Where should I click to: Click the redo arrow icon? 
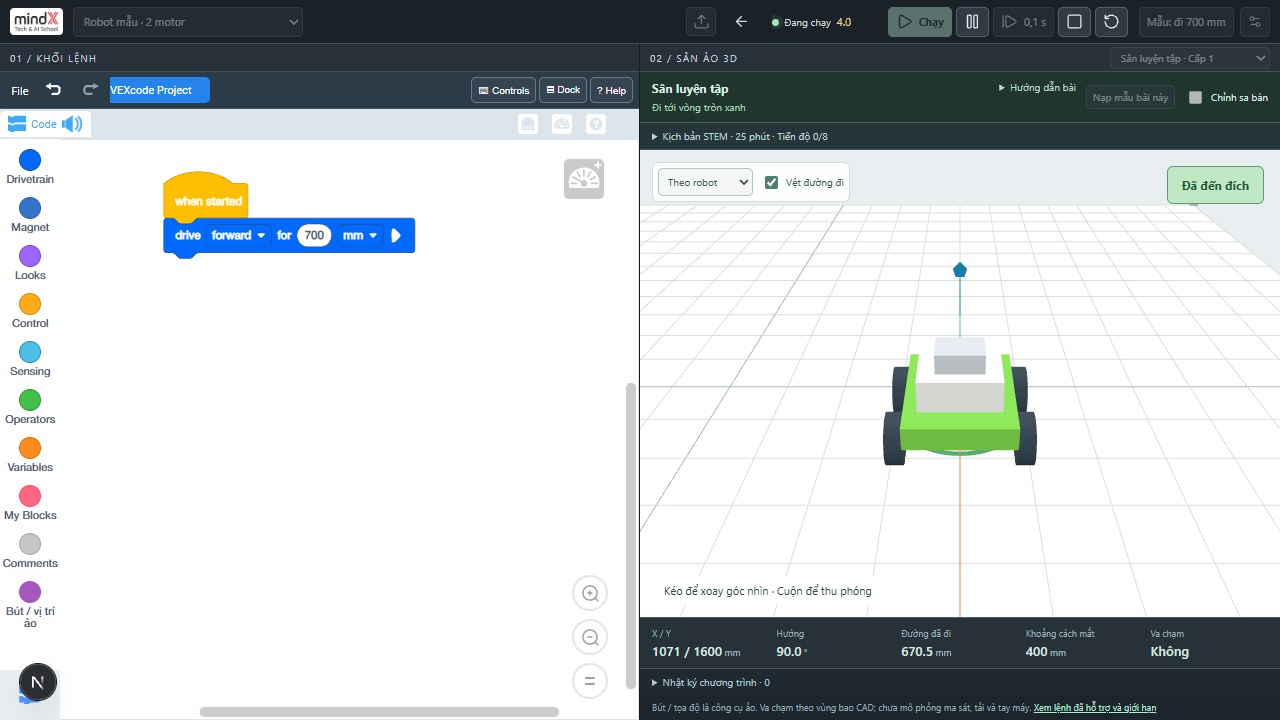pyautogui.click(x=90, y=90)
